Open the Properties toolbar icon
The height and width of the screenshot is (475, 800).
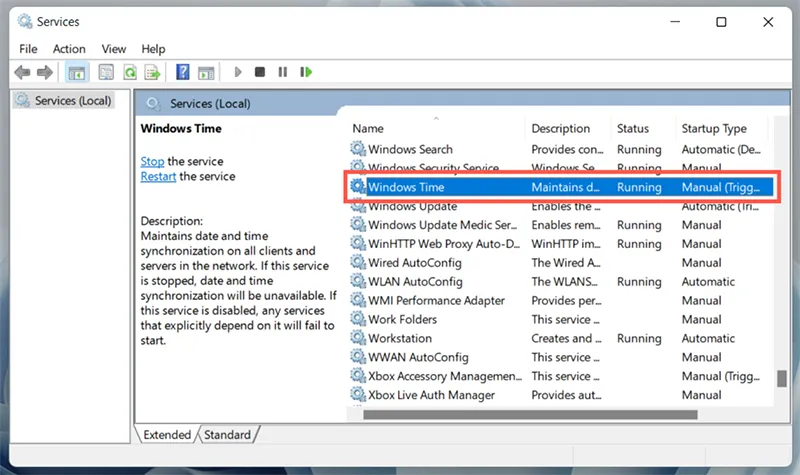[103, 72]
